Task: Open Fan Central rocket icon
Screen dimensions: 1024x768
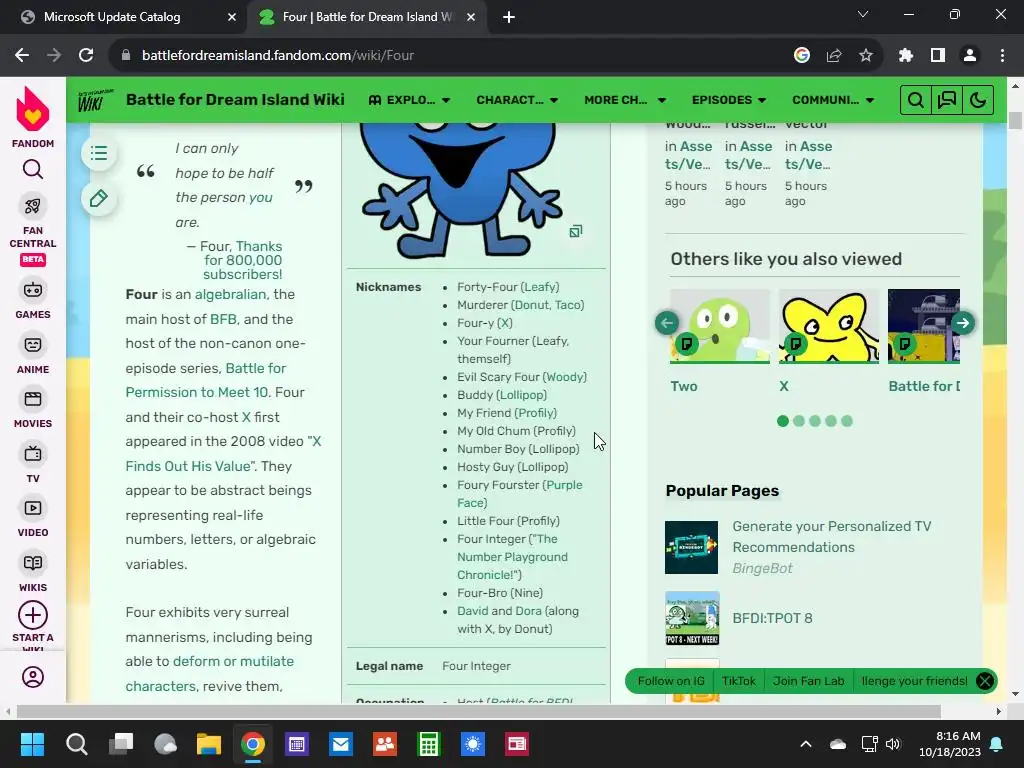Action: 33,206
